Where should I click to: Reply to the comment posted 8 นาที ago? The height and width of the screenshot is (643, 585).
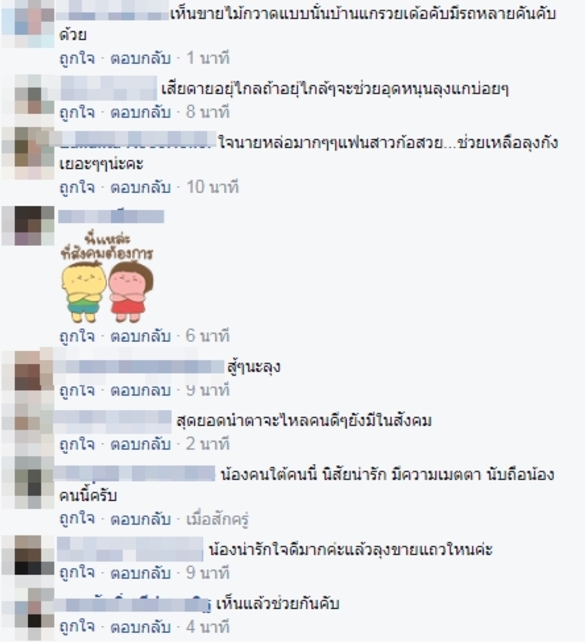pos(141,112)
